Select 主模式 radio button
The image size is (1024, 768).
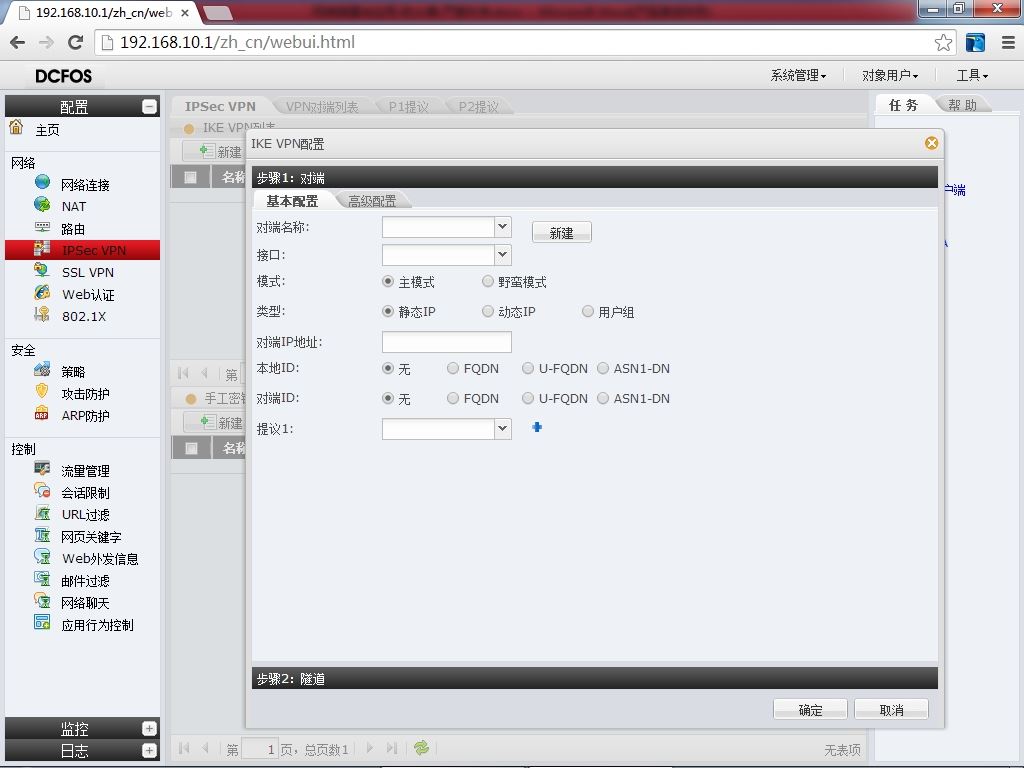point(388,281)
